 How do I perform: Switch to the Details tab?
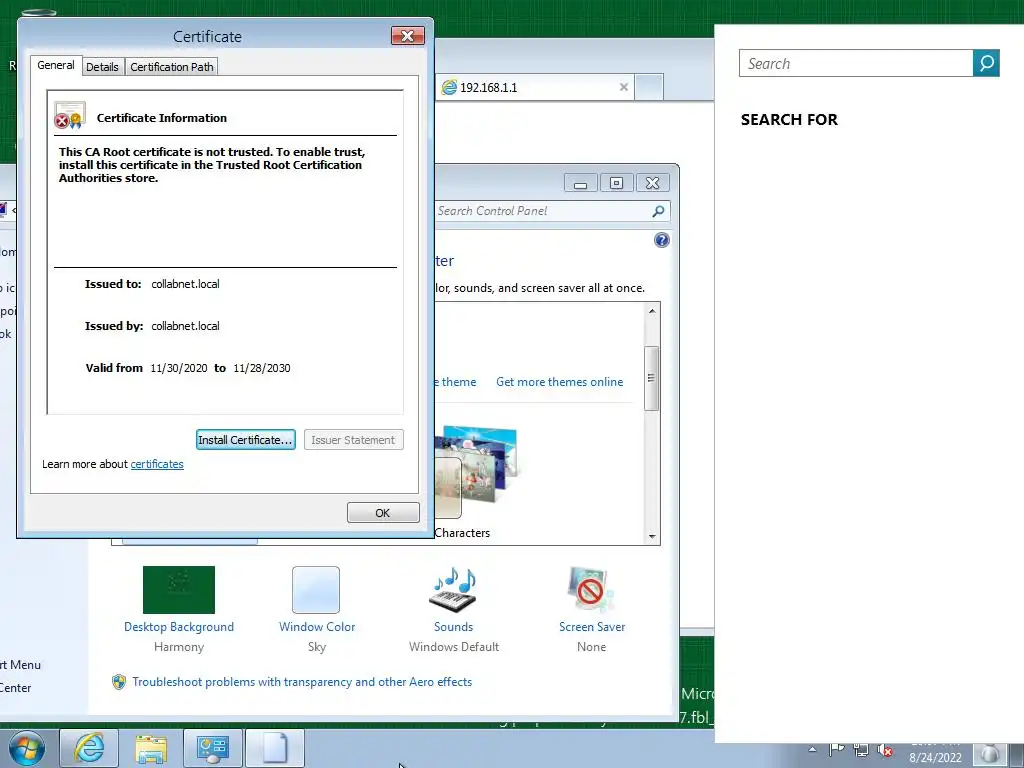coord(102,67)
